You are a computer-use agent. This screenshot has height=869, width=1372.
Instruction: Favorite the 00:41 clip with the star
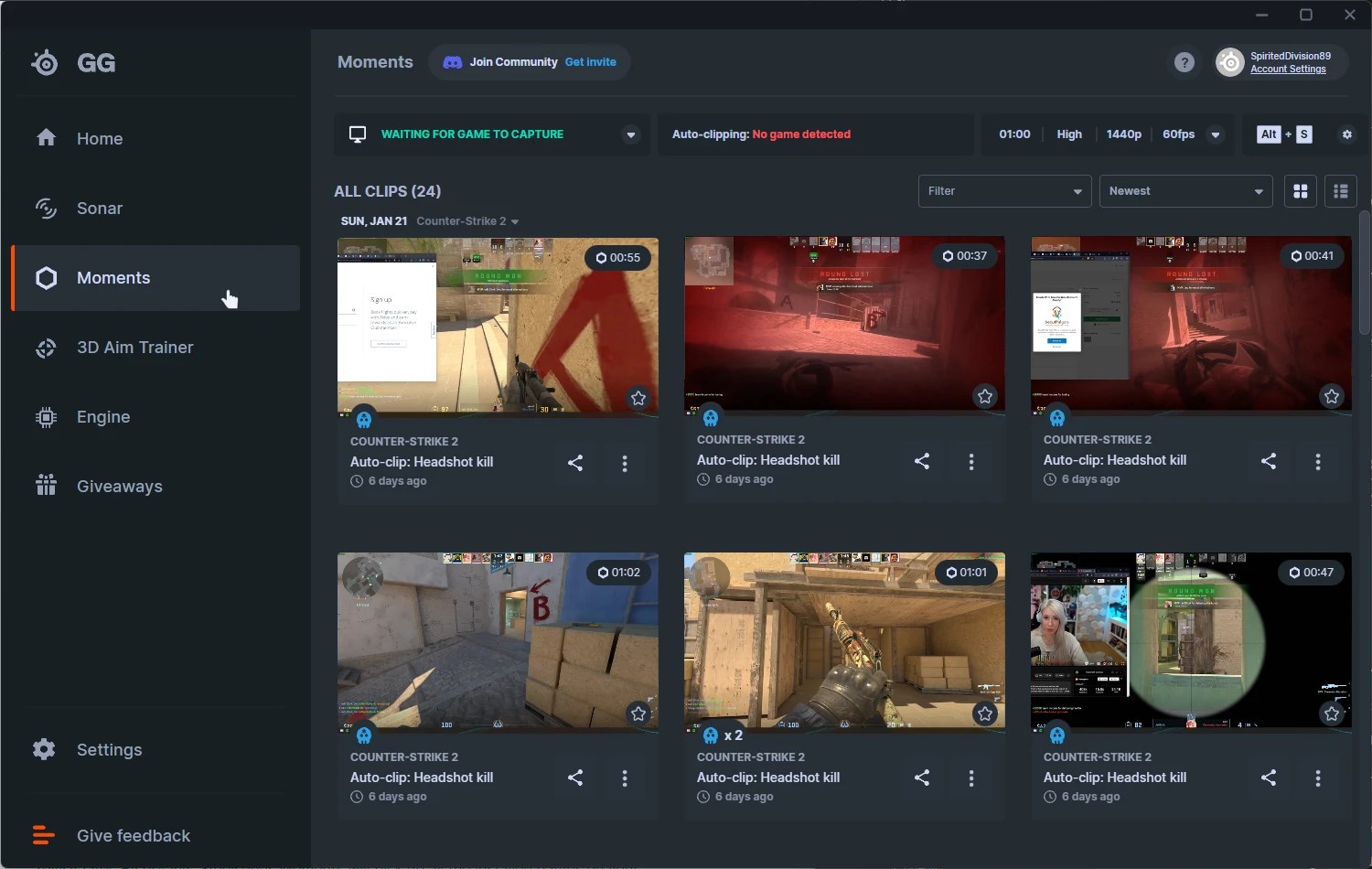[x=1332, y=396]
